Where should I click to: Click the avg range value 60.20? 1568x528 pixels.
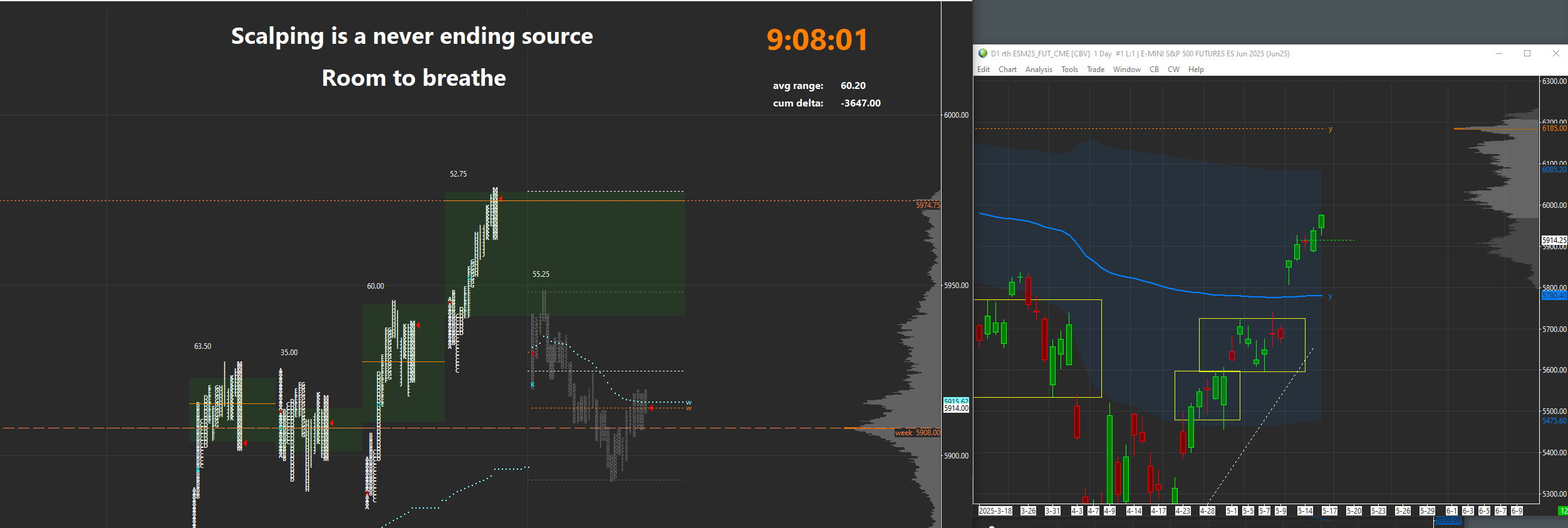point(853,86)
